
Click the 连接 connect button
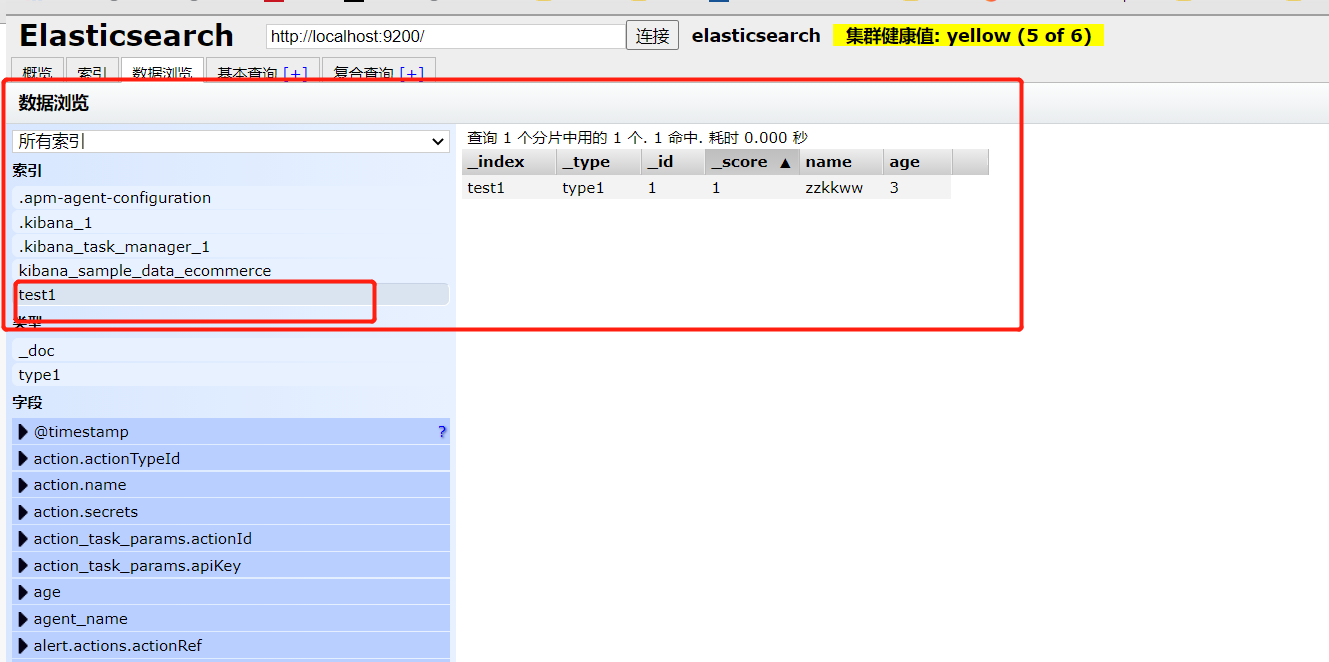(652, 36)
